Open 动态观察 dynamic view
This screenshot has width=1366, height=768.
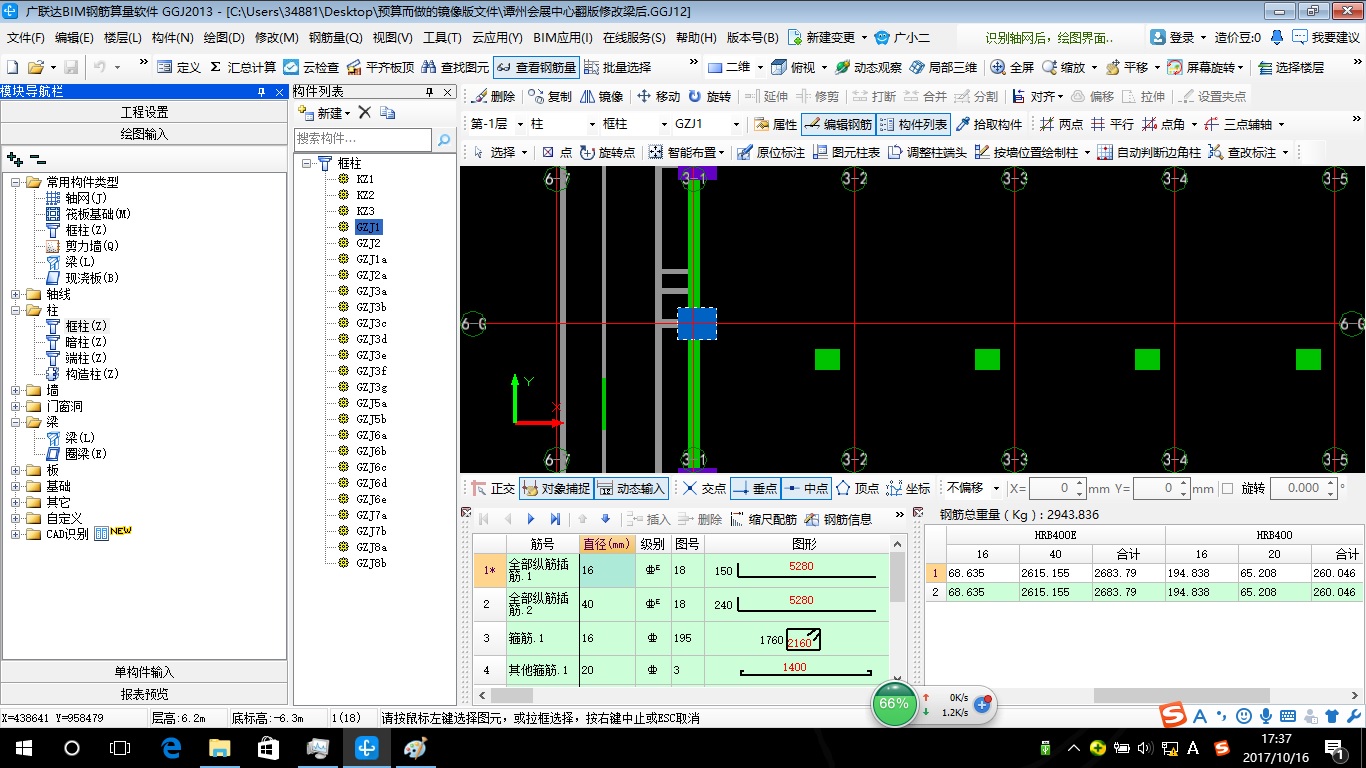[x=868, y=67]
